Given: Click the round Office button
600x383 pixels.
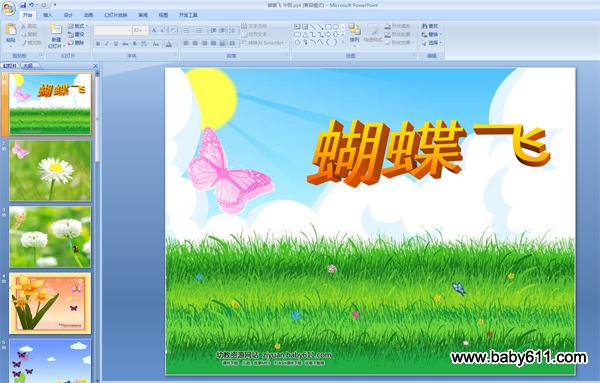Looking at the screenshot, I should [x=8, y=8].
